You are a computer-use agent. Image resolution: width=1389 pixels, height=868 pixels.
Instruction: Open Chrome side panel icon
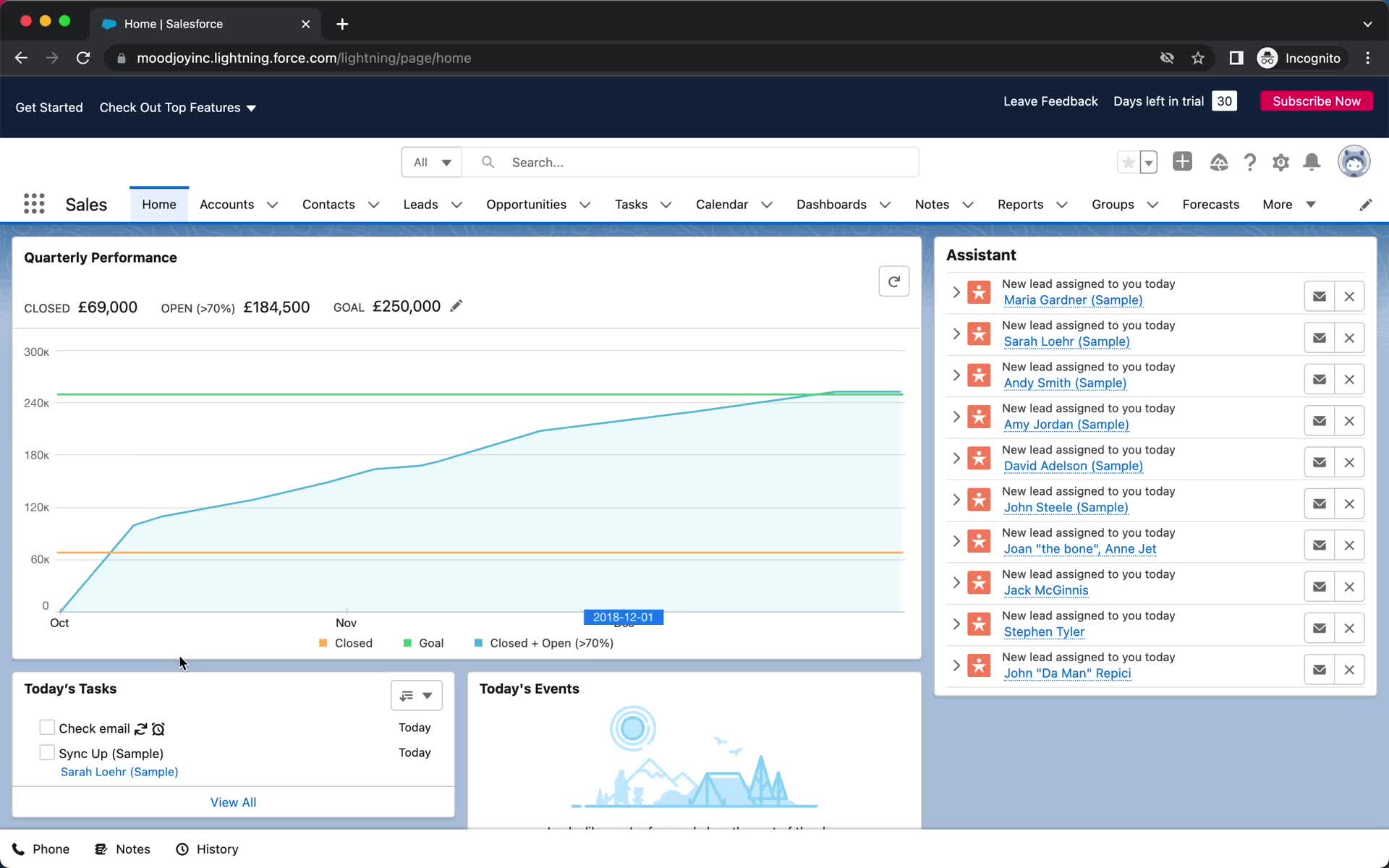click(x=1236, y=58)
